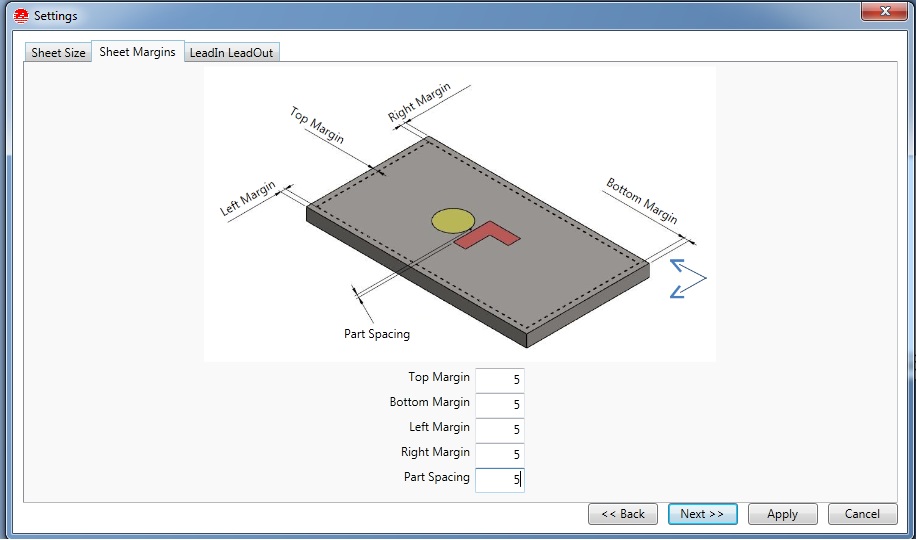
Task: Click the blue zigzag arrow icon
Action: [x=687, y=279]
